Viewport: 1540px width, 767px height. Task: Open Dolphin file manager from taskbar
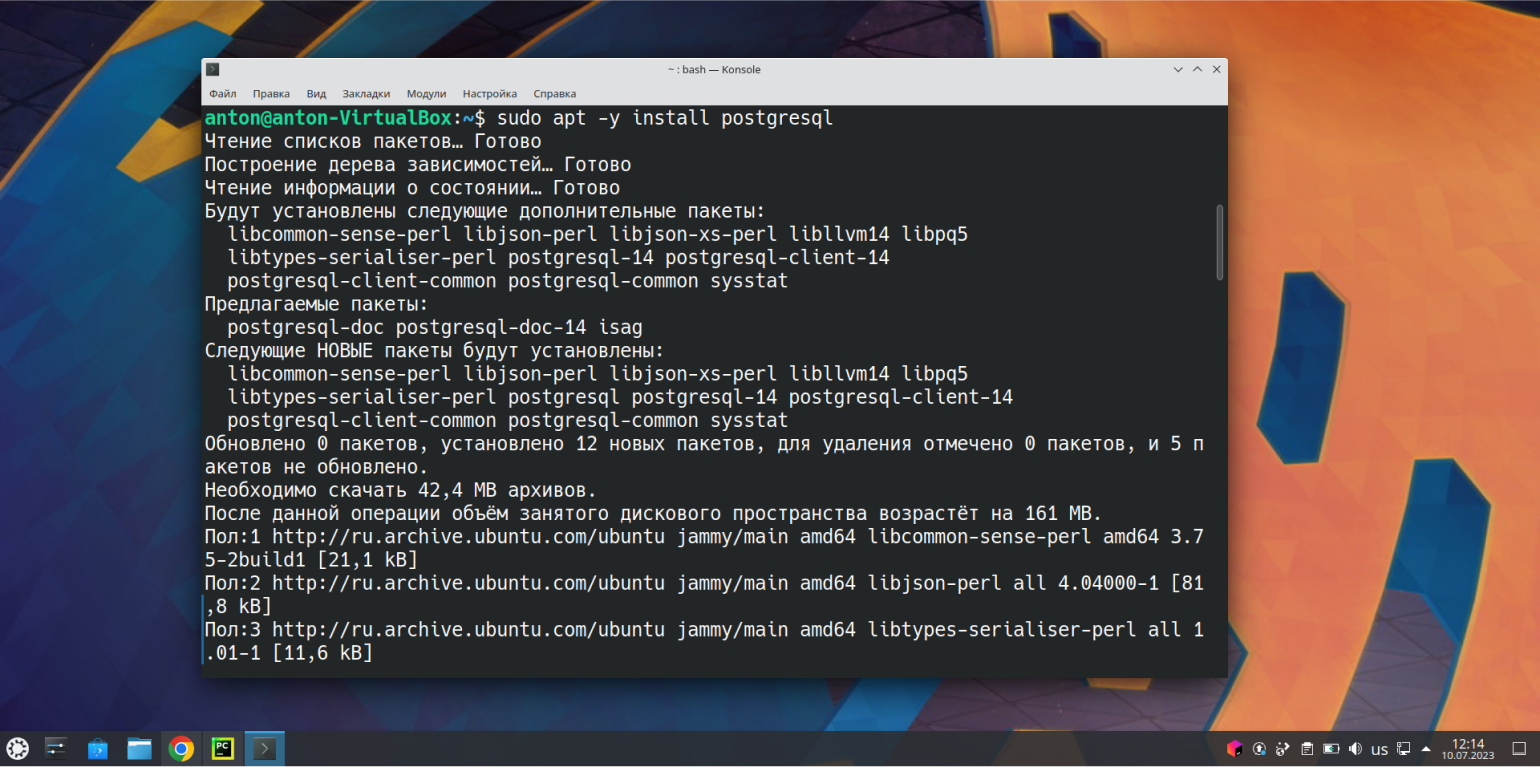[x=139, y=748]
